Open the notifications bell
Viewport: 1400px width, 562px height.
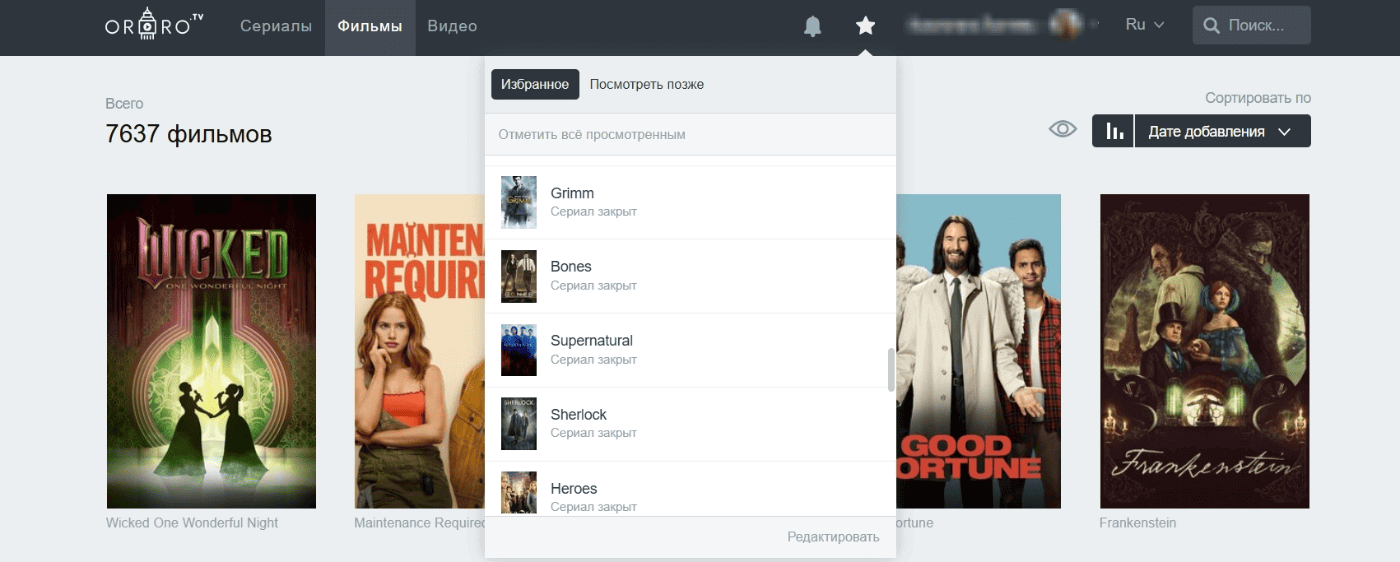click(813, 26)
